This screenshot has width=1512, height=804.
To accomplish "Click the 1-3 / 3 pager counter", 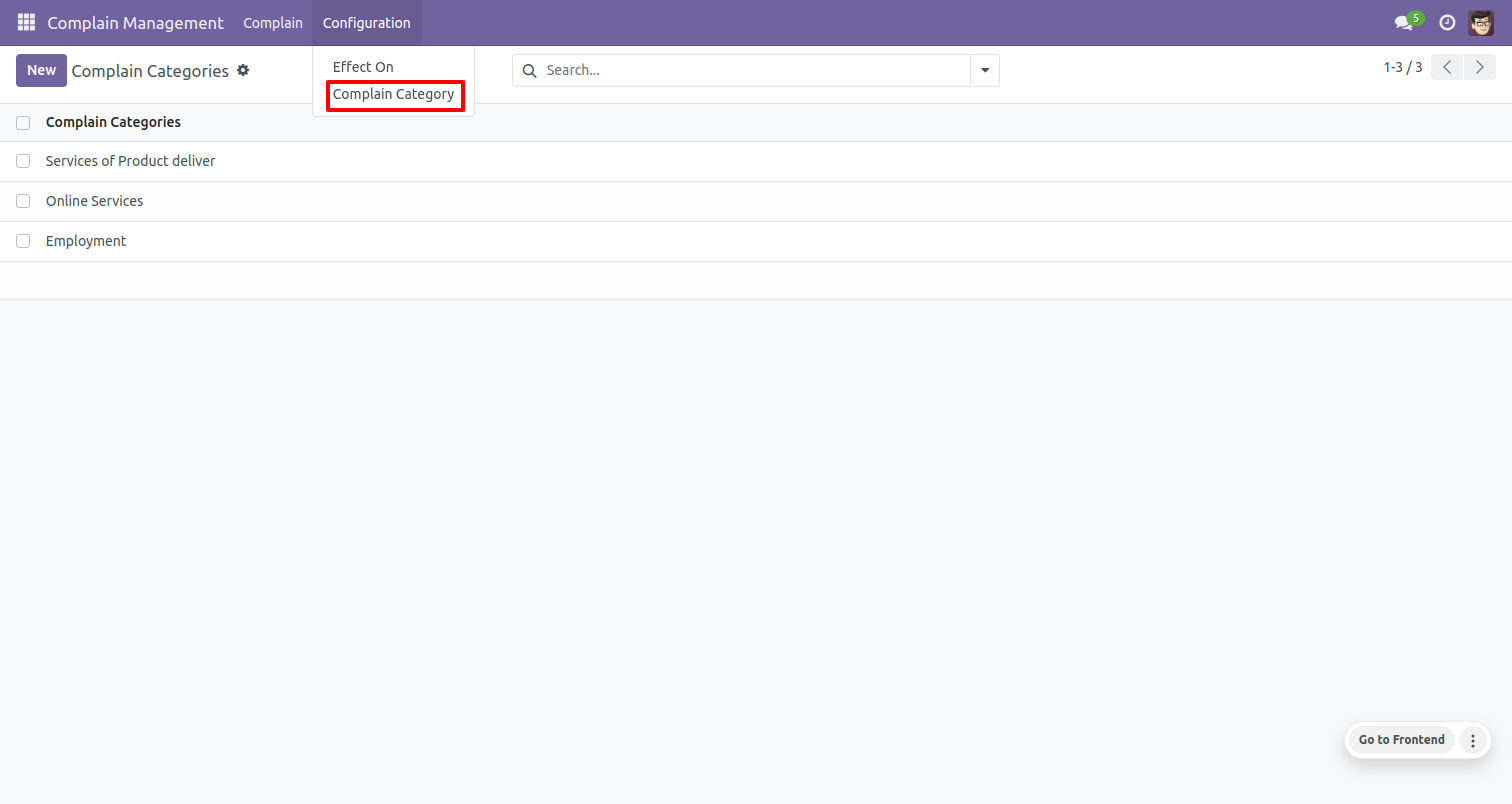I will click(1403, 67).
